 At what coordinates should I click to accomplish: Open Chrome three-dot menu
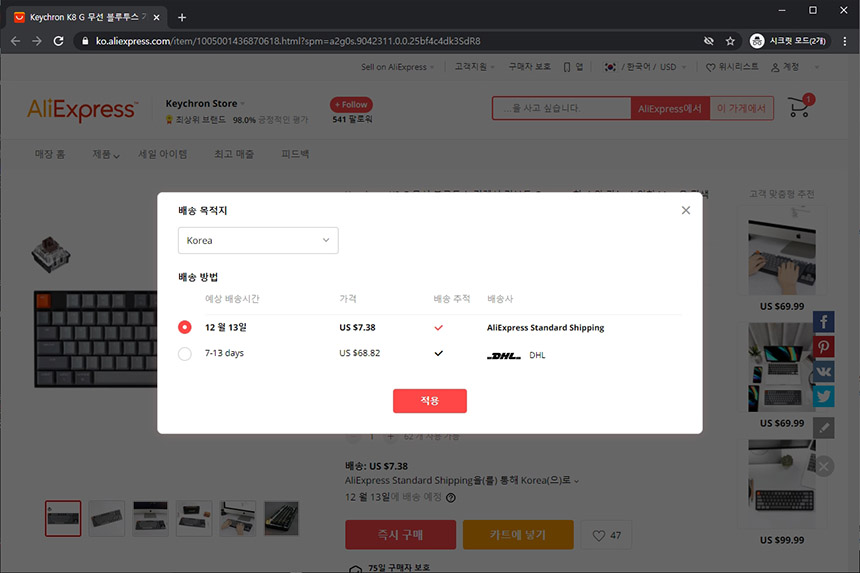coord(845,41)
